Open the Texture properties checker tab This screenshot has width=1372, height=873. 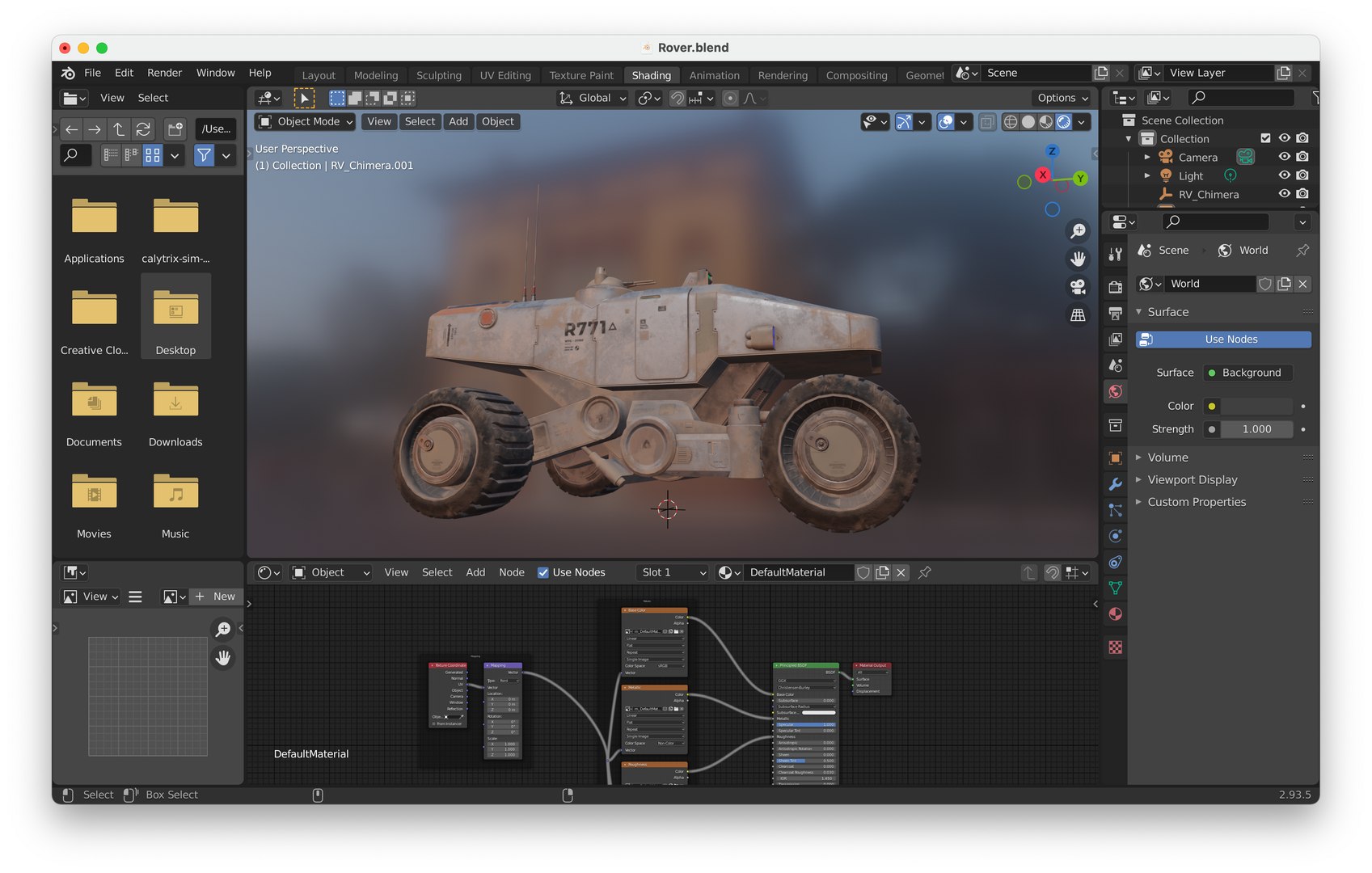pyautogui.click(x=1116, y=647)
